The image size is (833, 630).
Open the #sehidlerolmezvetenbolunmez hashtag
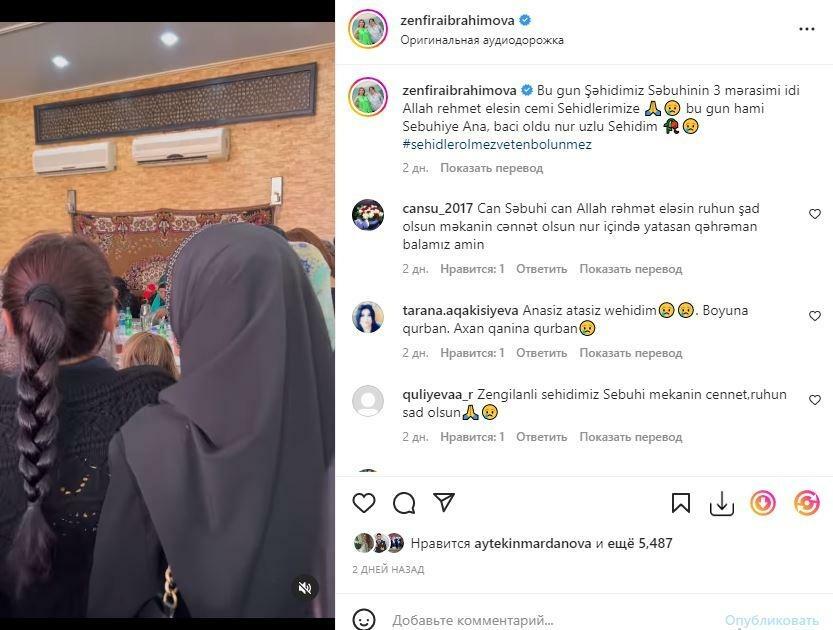[x=497, y=144]
